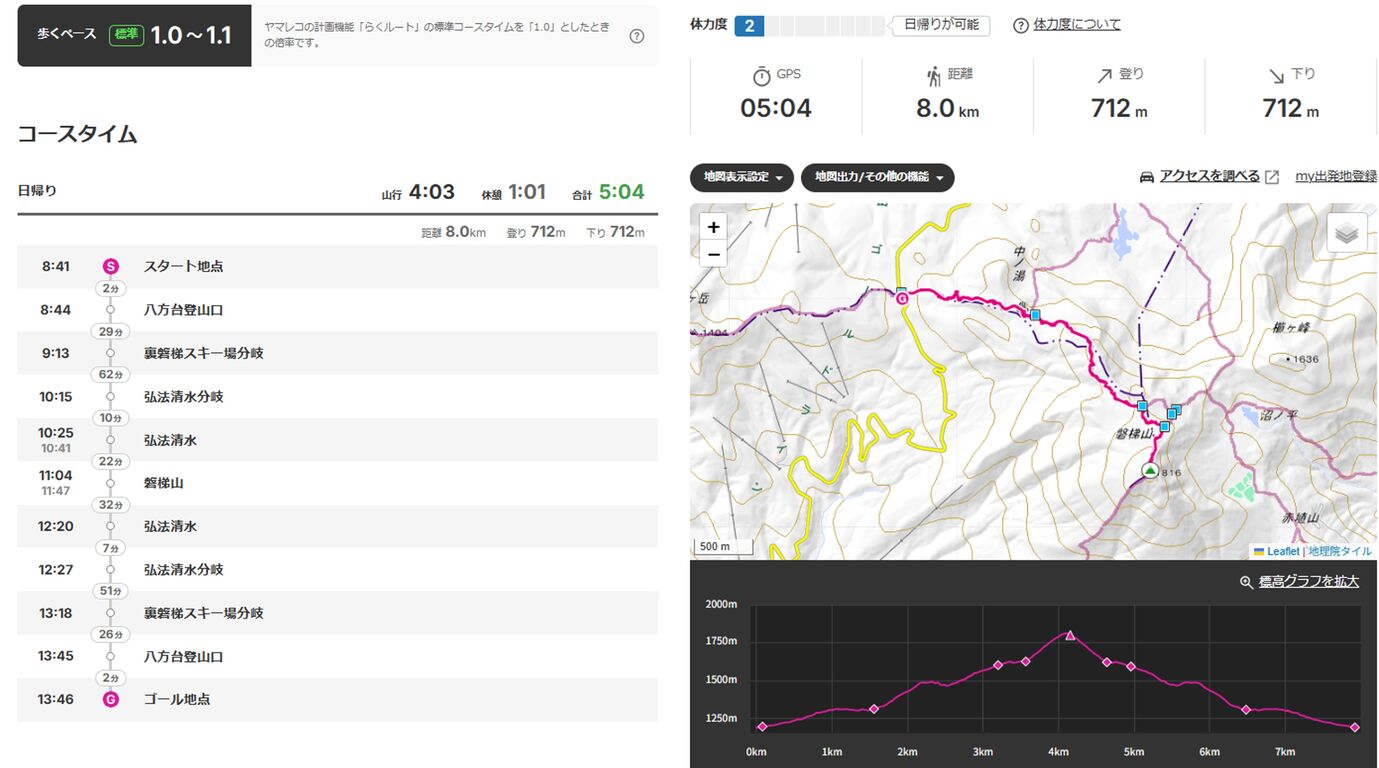The height and width of the screenshot is (768, 1379).
Task: Click the summit triangle marker on map
Action: (1150, 470)
